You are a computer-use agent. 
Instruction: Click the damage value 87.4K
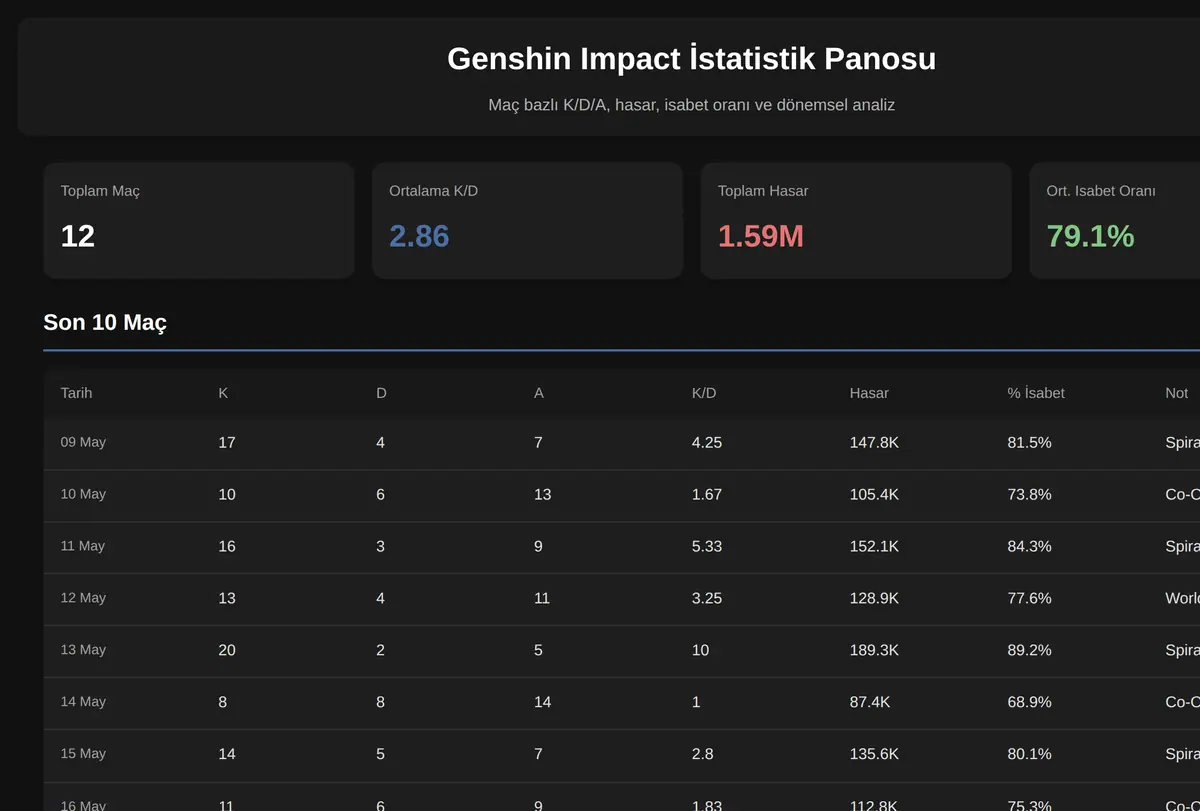coord(870,702)
